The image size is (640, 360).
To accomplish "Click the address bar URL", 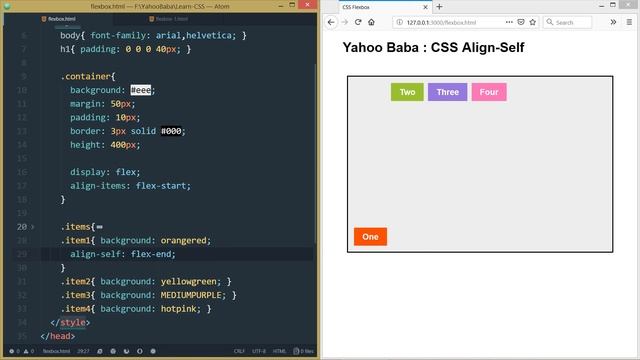I will tap(441, 22).
